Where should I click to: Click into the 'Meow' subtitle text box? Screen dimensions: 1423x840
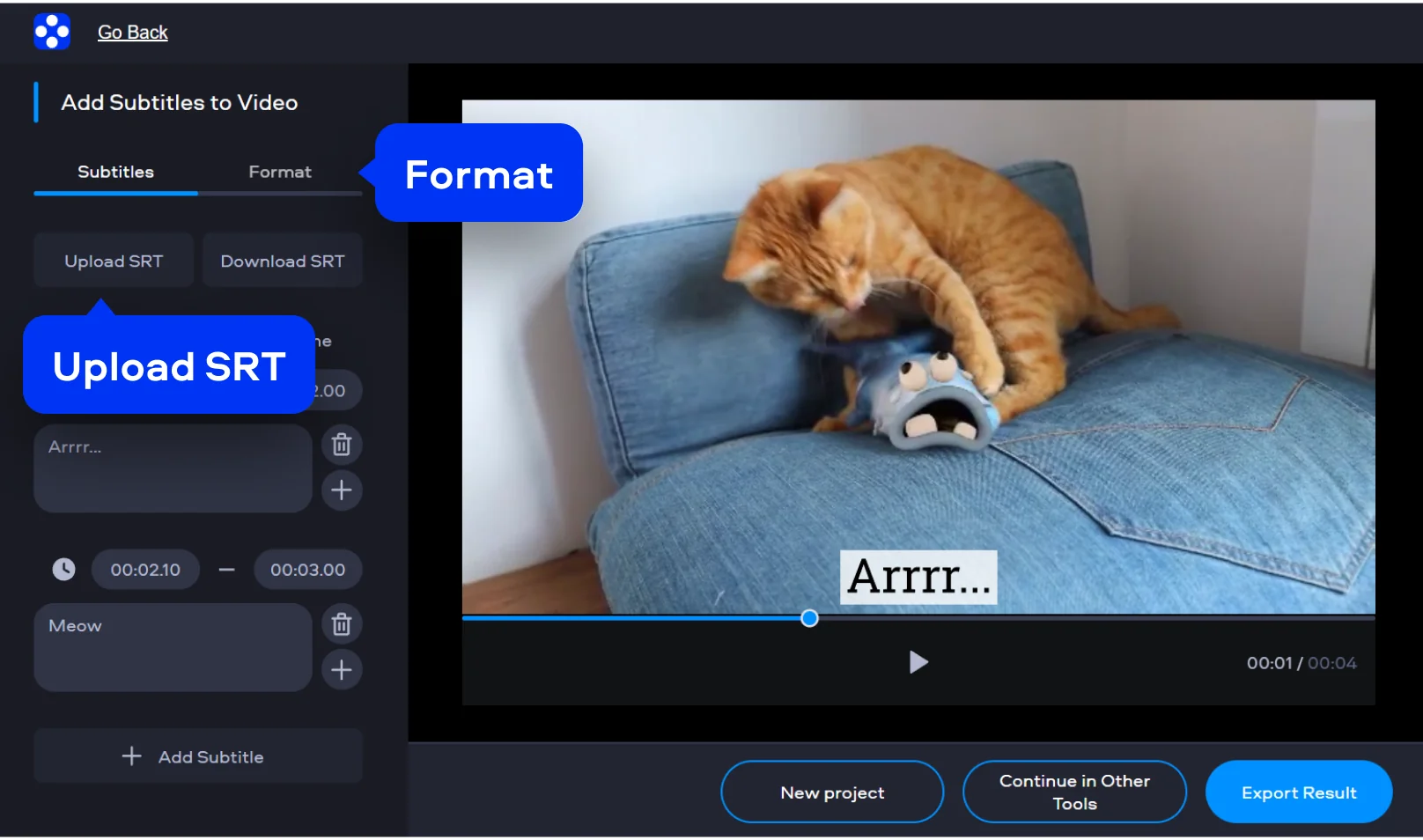[173, 647]
